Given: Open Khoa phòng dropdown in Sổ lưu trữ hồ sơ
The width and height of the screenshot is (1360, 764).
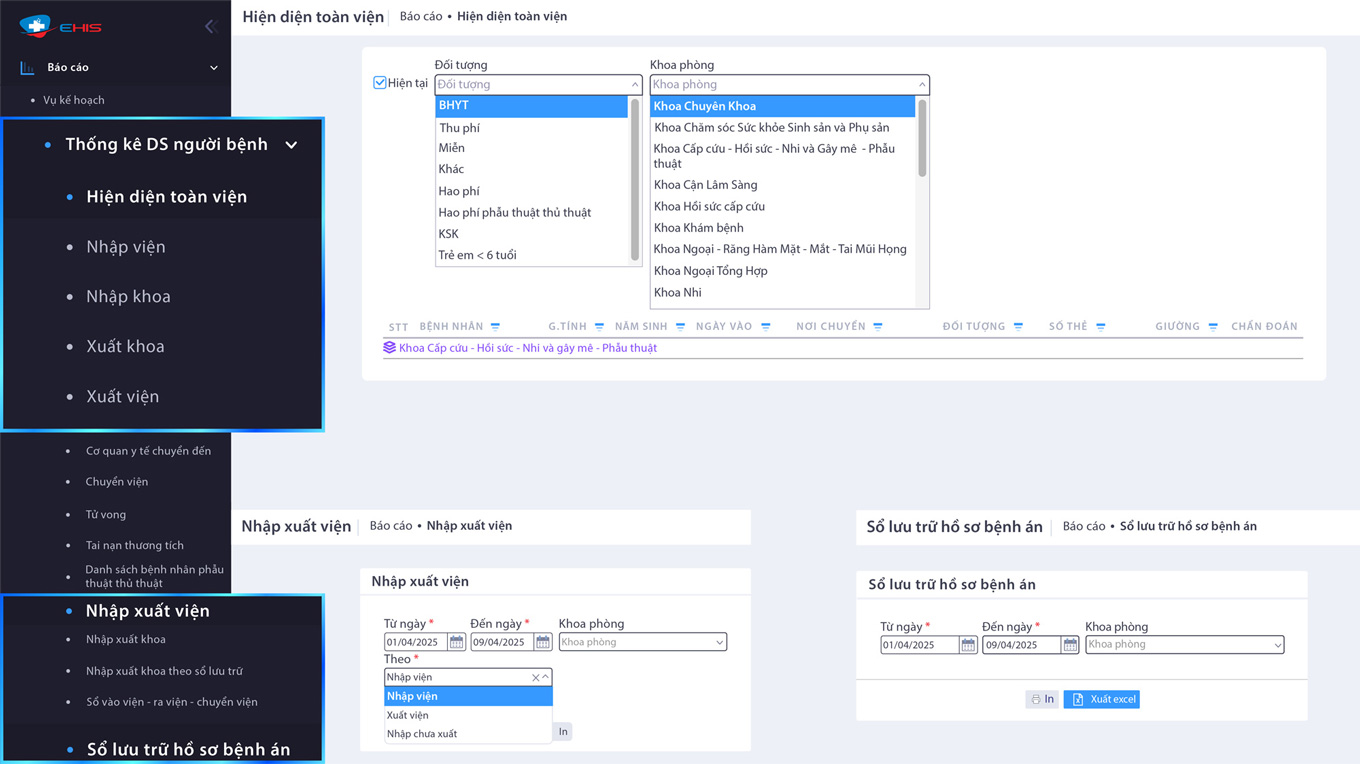Looking at the screenshot, I should coord(1277,645).
